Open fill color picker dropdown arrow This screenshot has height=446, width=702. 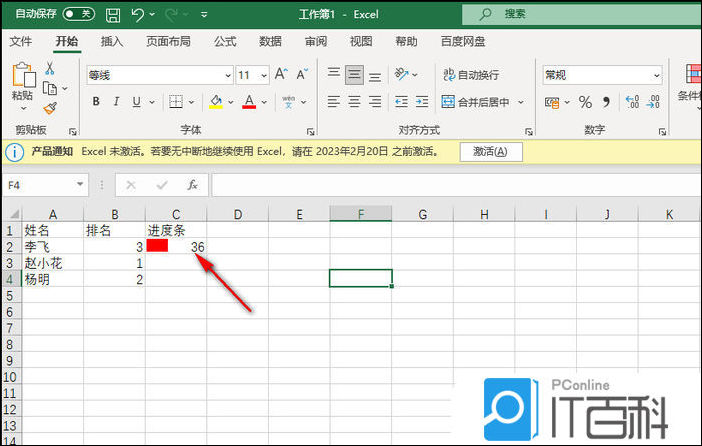tap(231, 102)
